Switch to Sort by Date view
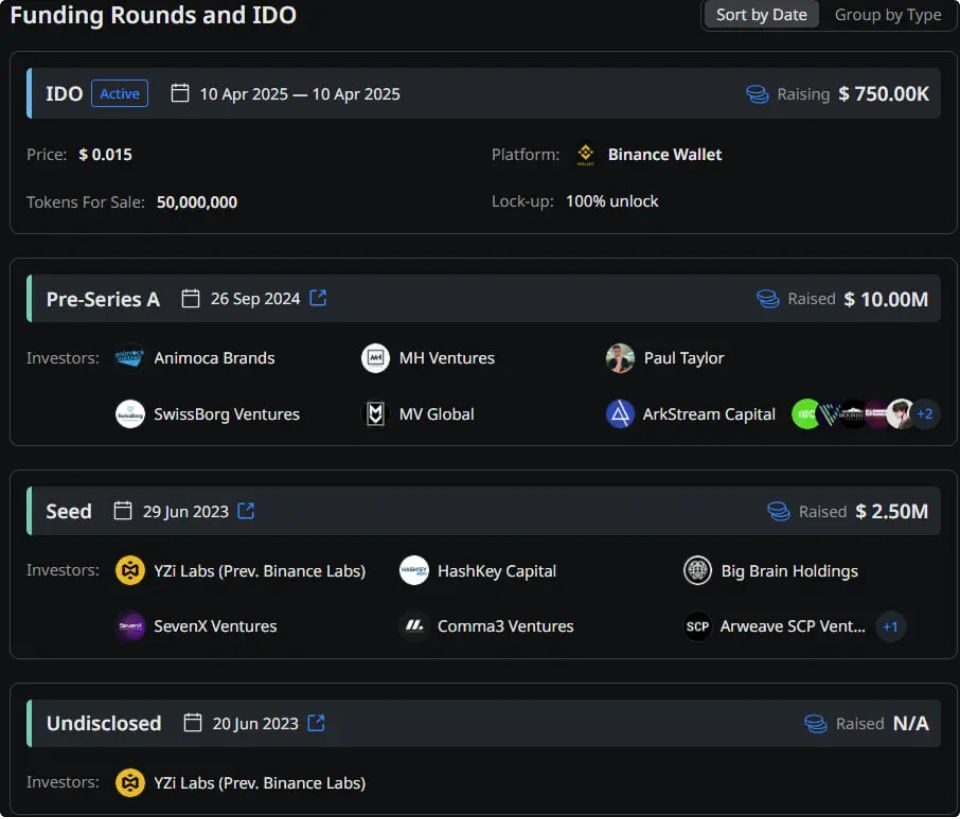 761,15
